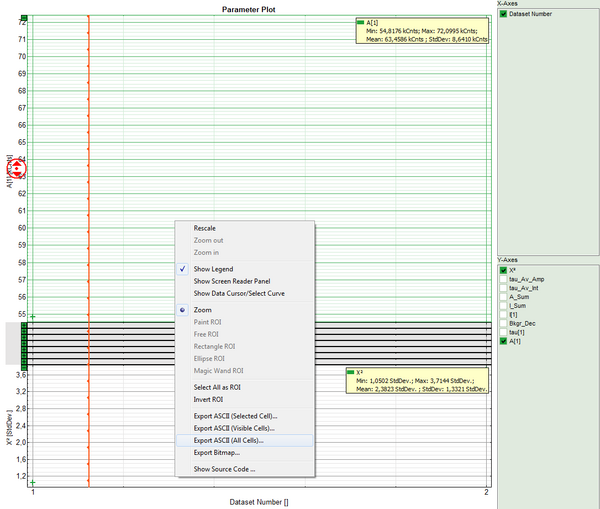Click the green square marker at top of Y-axis

(24, 19)
